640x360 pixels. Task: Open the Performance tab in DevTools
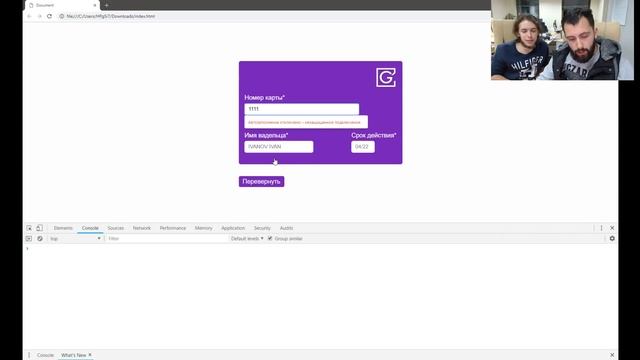(173, 228)
